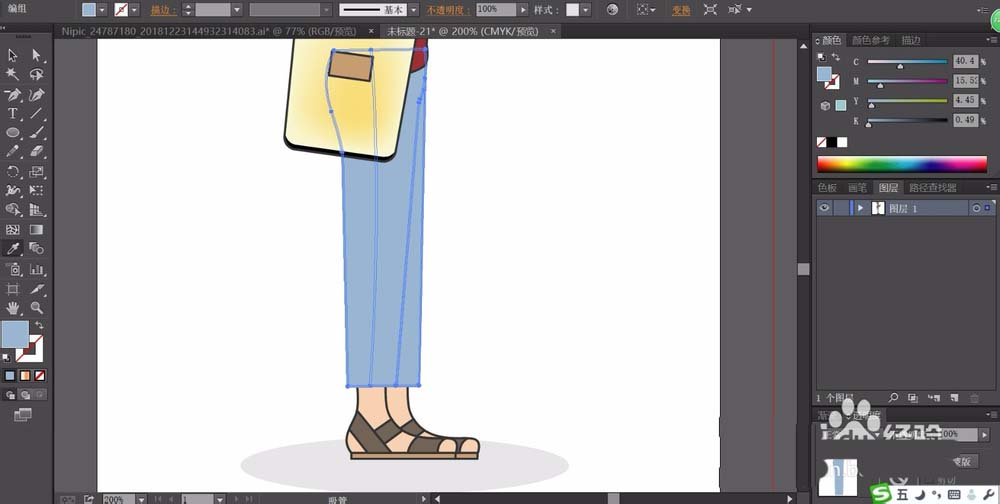The width and height of the screenshot is (1000, 504).
Task: Select the Eraser tool
Action: (36, 152)
